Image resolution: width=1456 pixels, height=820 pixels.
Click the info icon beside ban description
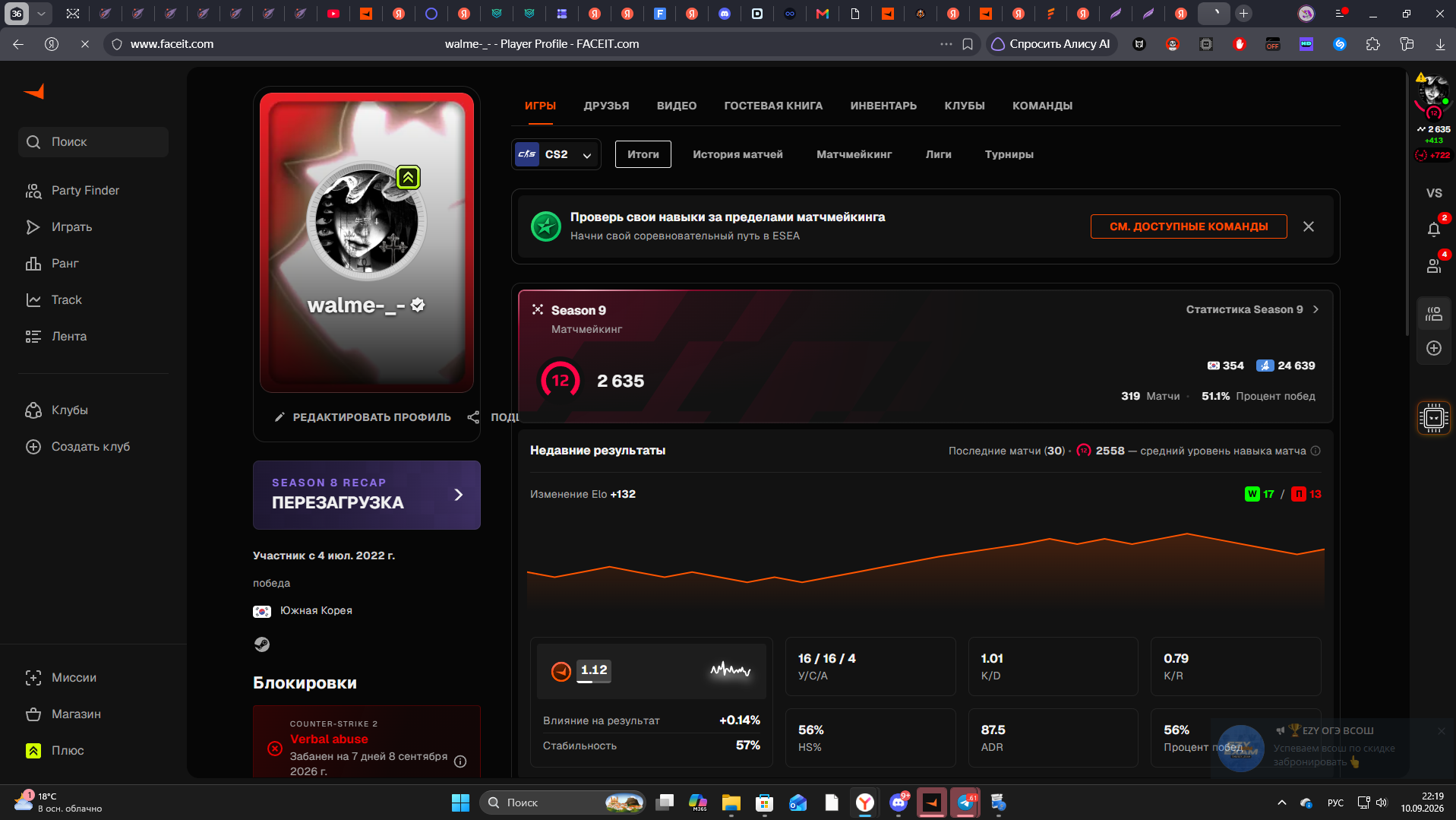(x=460, y=761)
